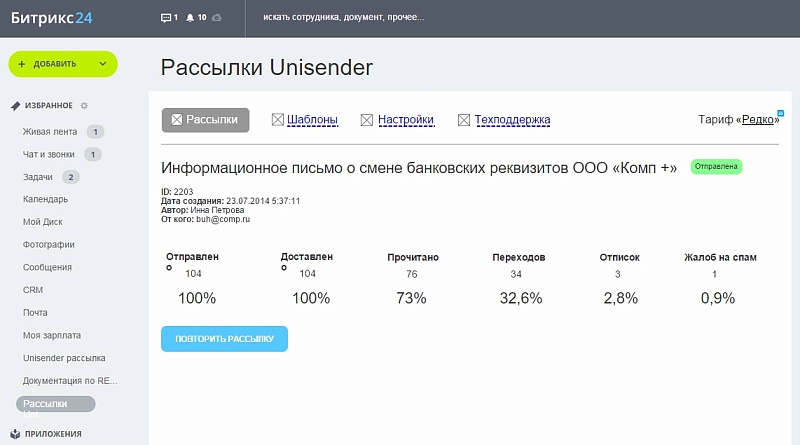
Task: Click the notifications bell icon
Action: pos(190,18)
